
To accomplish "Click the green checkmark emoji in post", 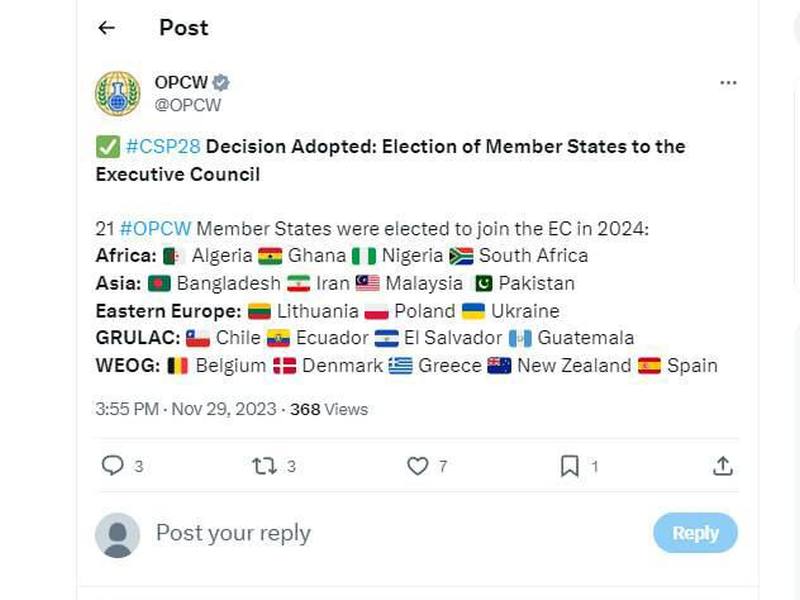I will pos(108,147).
